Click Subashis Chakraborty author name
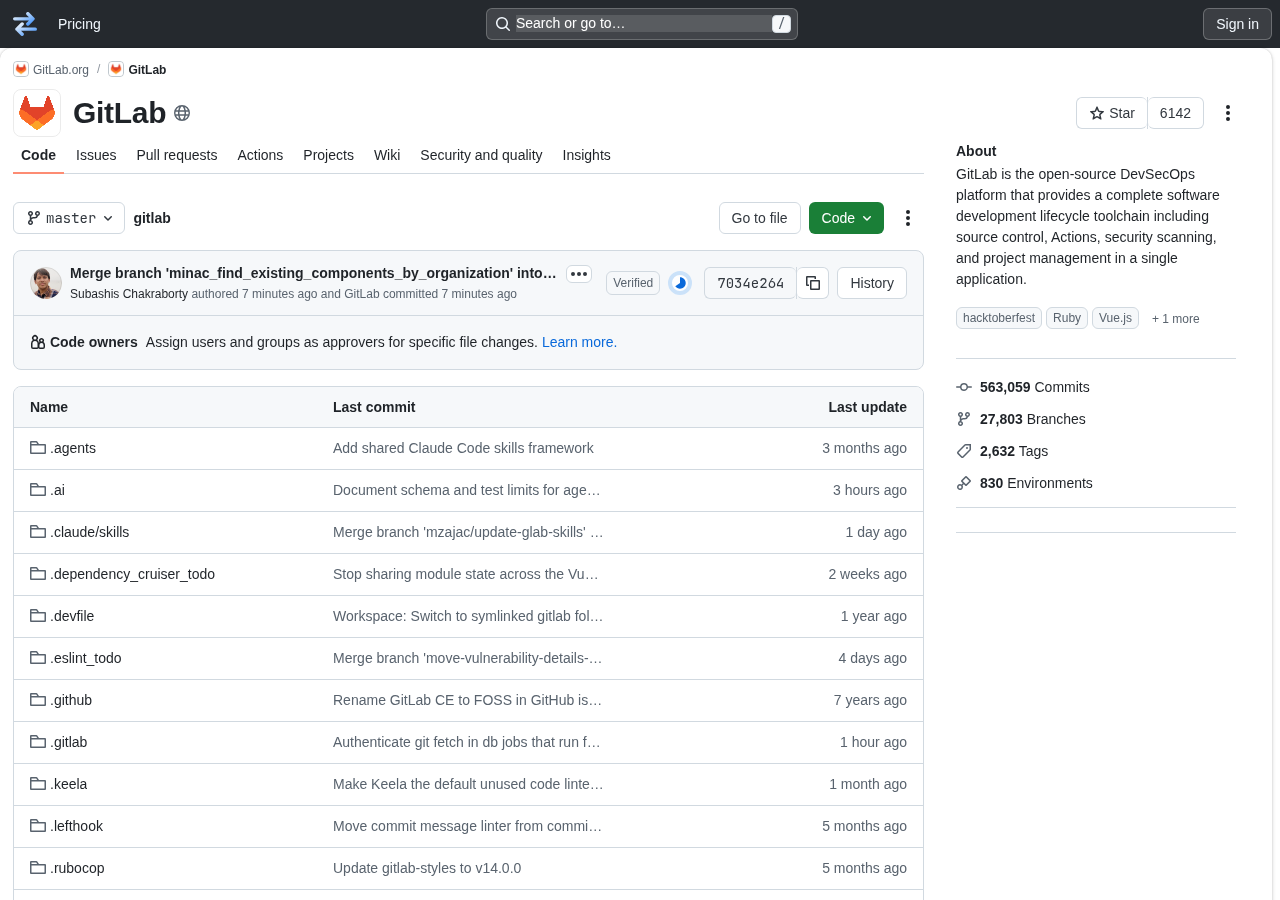This screenshot has width=1280, height=900. (129, 294)
